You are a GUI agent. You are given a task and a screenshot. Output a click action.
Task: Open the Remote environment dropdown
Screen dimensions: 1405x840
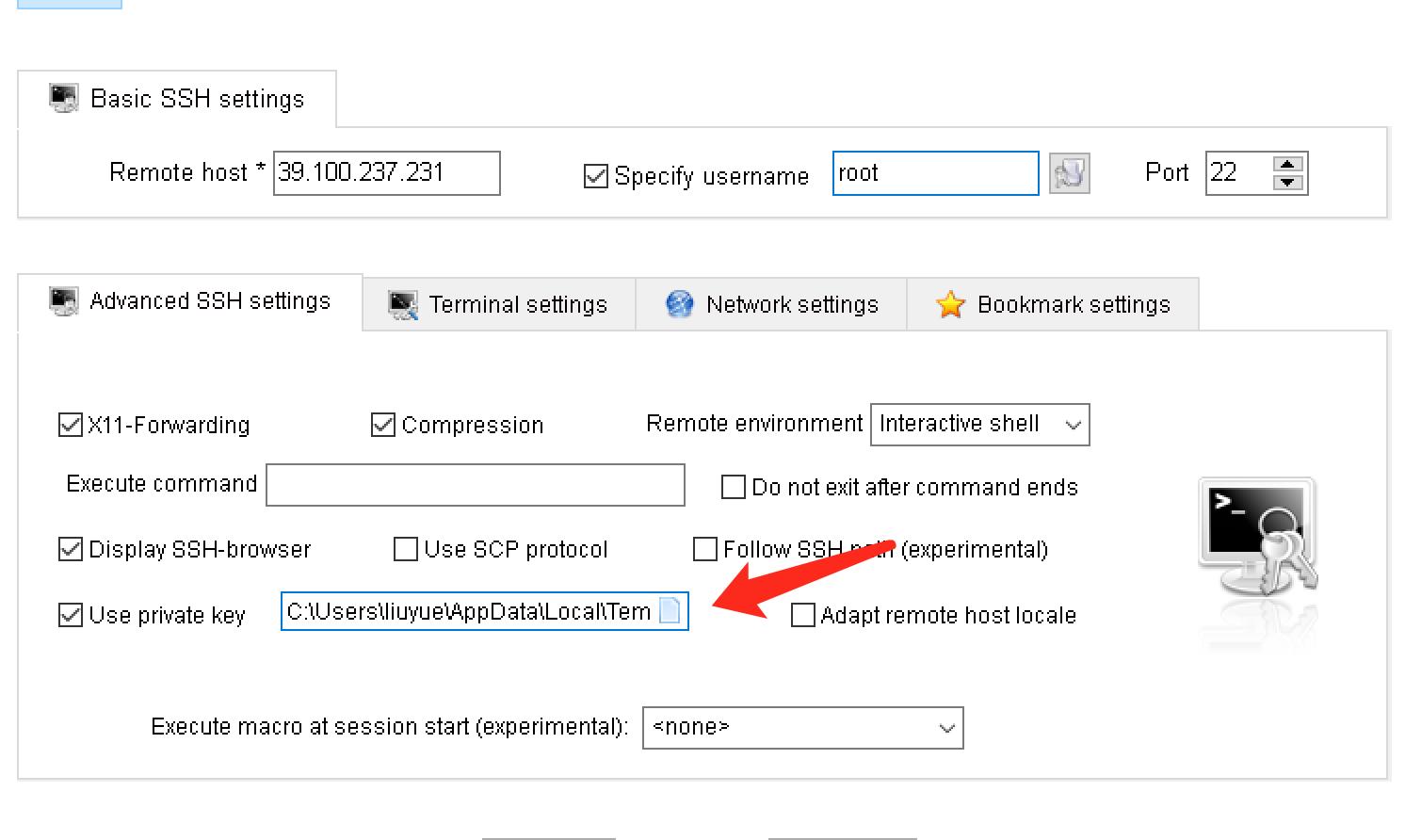tap(979, 425)
